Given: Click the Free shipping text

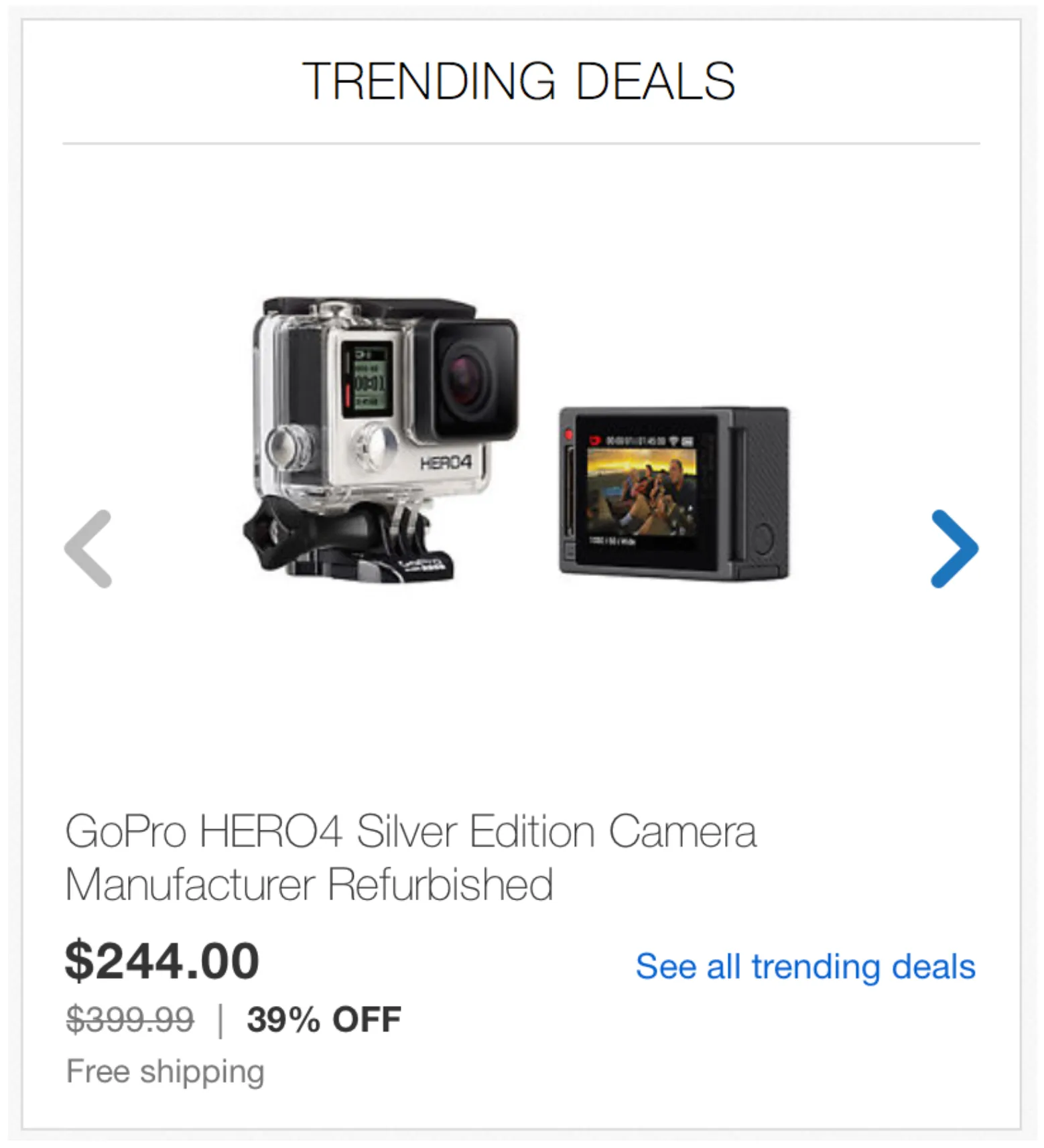Looking at the screenshot, I should (x=165, y=1071).
